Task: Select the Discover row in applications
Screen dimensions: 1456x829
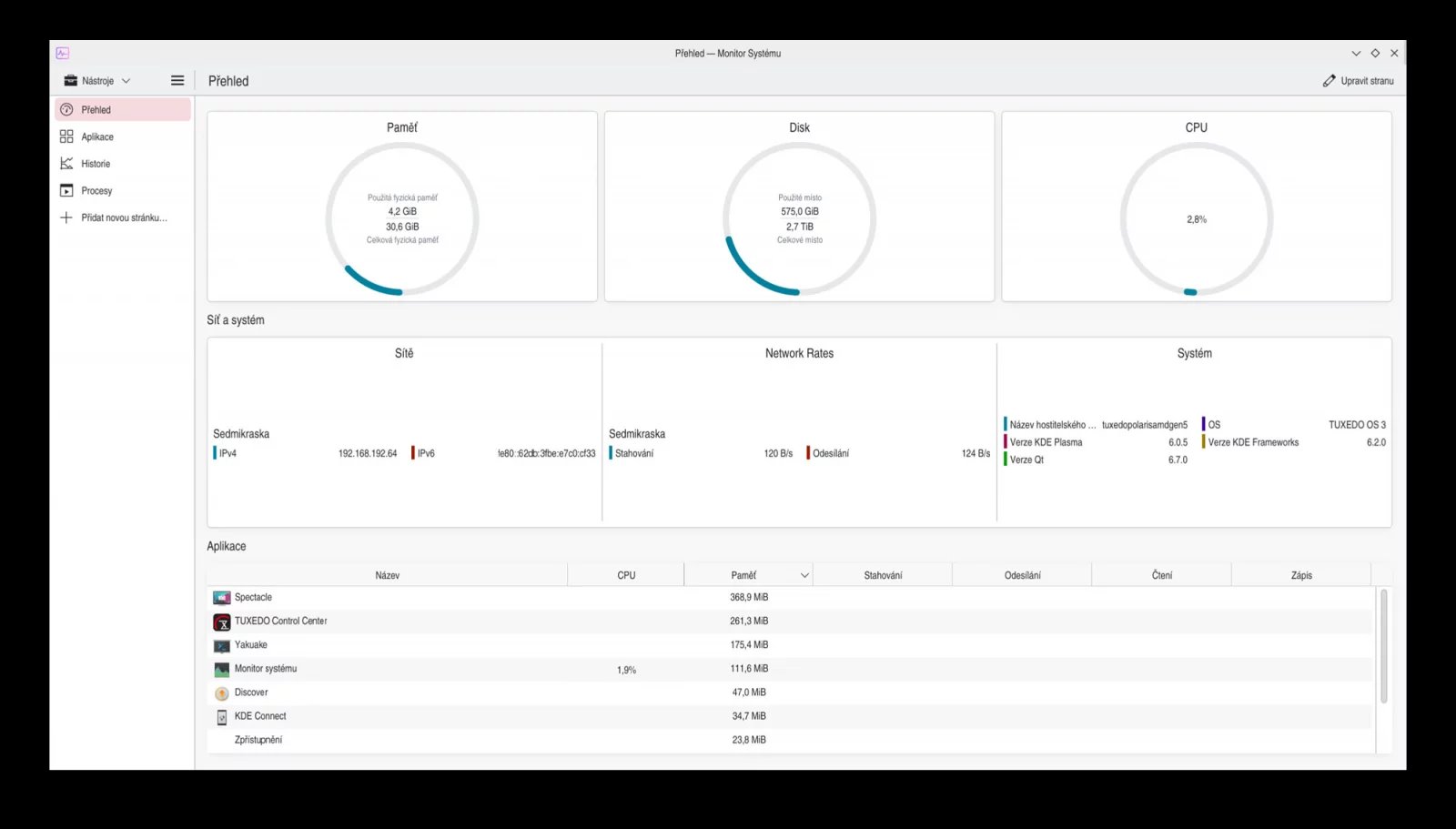Action: pyautogui.click(x=790, y=693)
